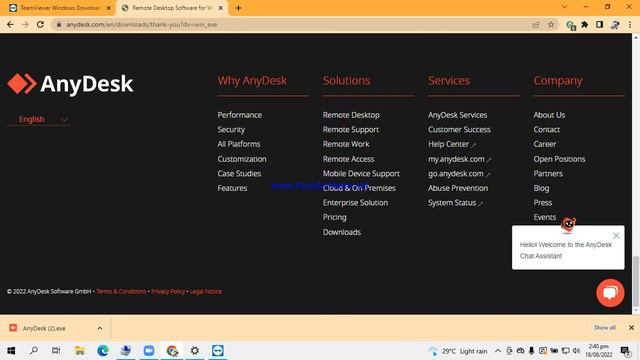Open the Contact link
640x360 pixels.
(x=547, y=129)
